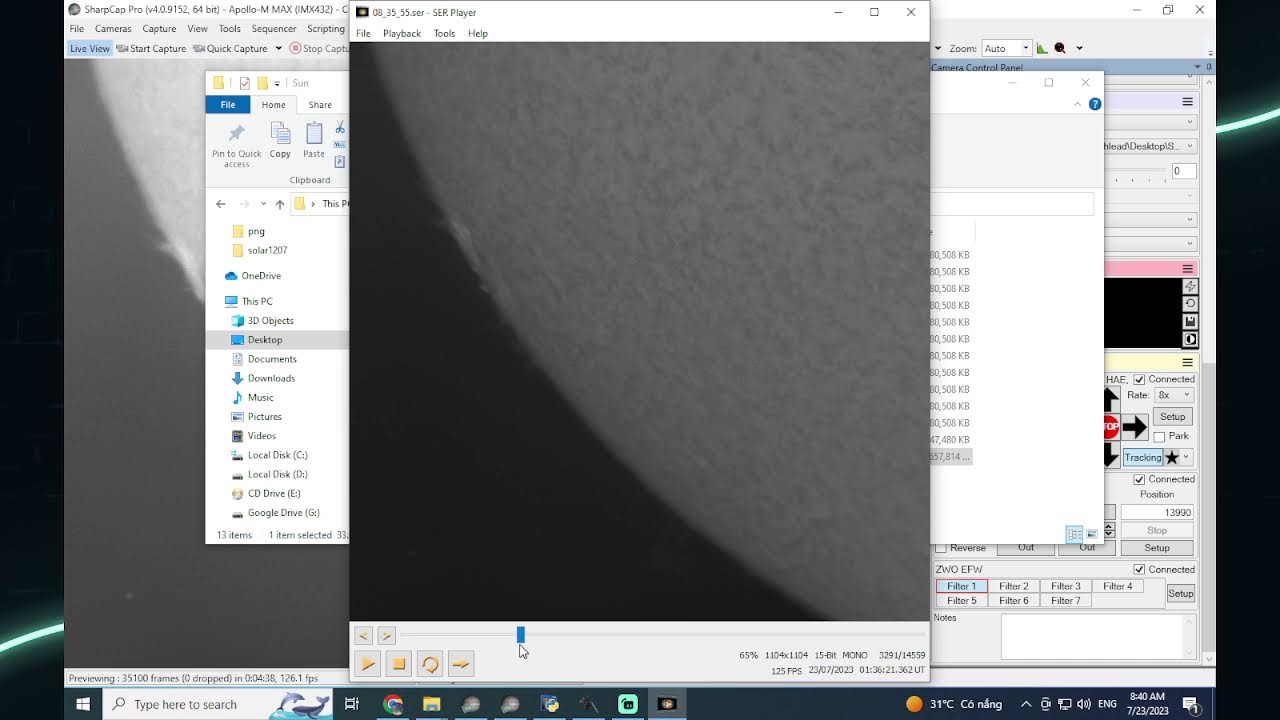
Task: Click the floppy disk save icon beside the histogram
Action: (x=1190, y=322)
